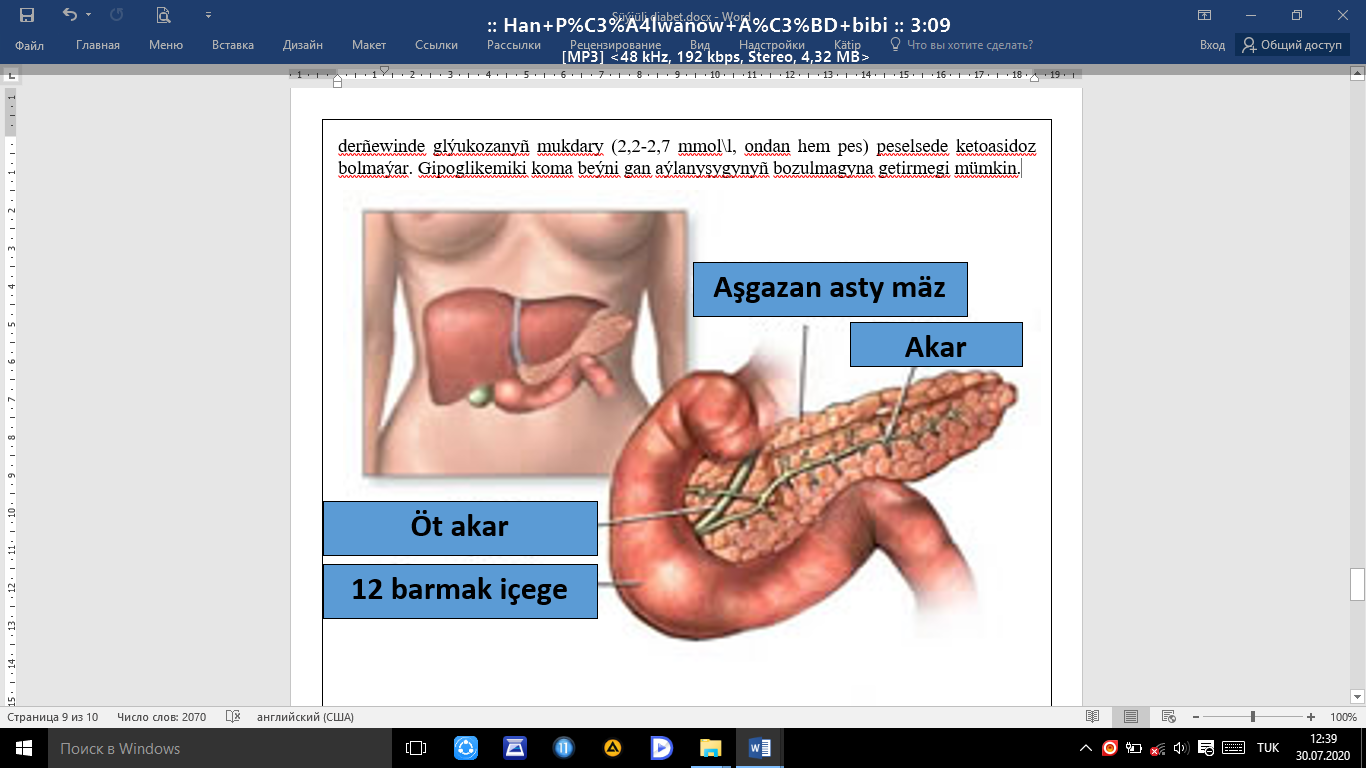
Task: Click the Общий доступ share button
Action: click(1292, 45)
